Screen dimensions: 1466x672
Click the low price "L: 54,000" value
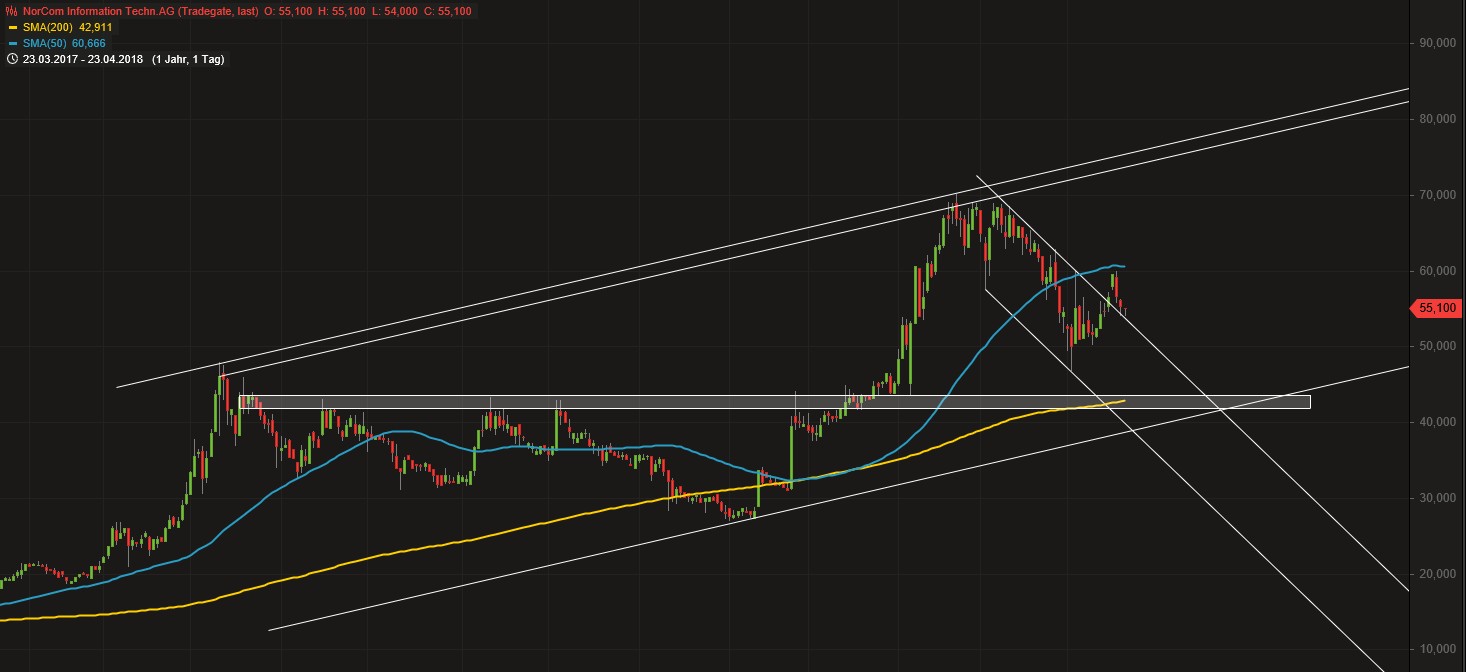pyautogui.click(x=395, y=11)
